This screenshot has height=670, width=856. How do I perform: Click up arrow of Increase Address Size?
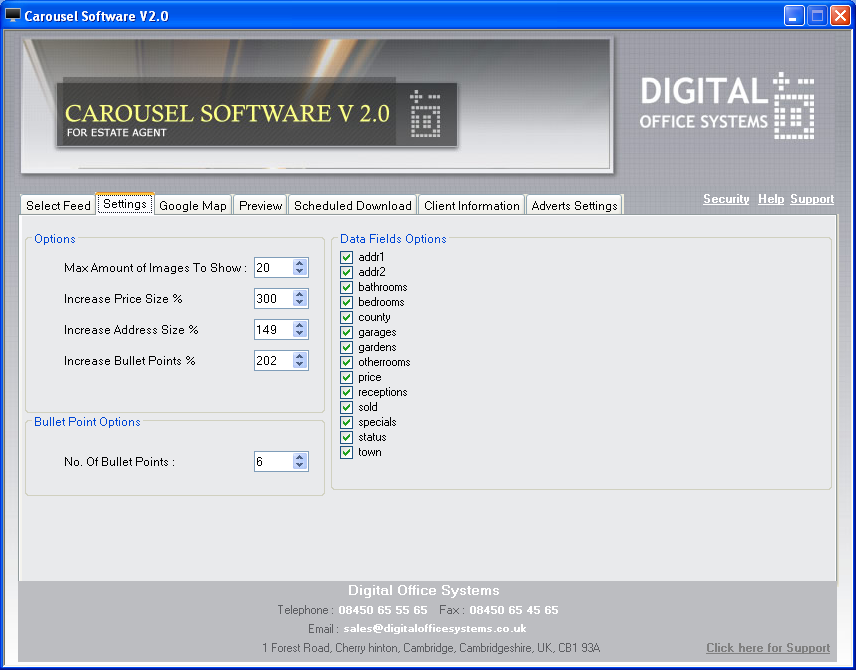(x=299, y=325)
